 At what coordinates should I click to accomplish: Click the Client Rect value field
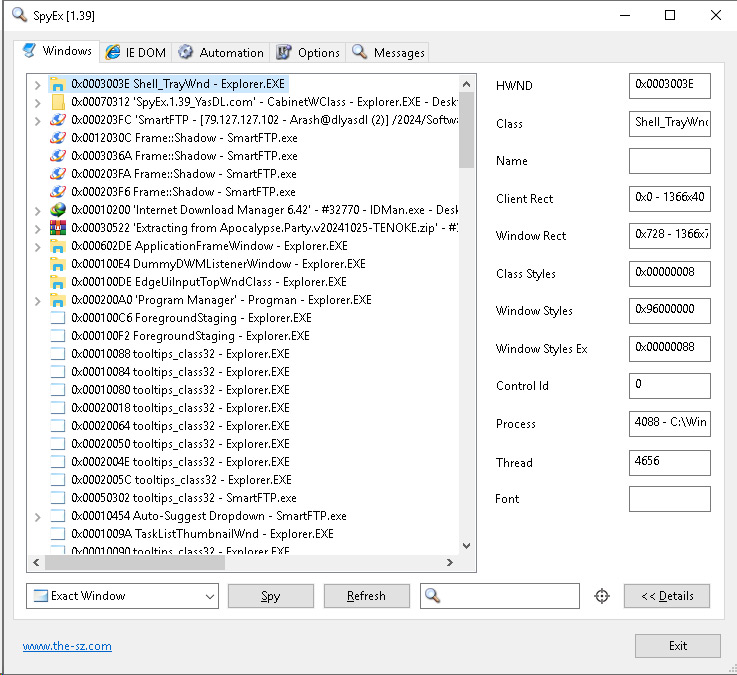tap(670, 199)
